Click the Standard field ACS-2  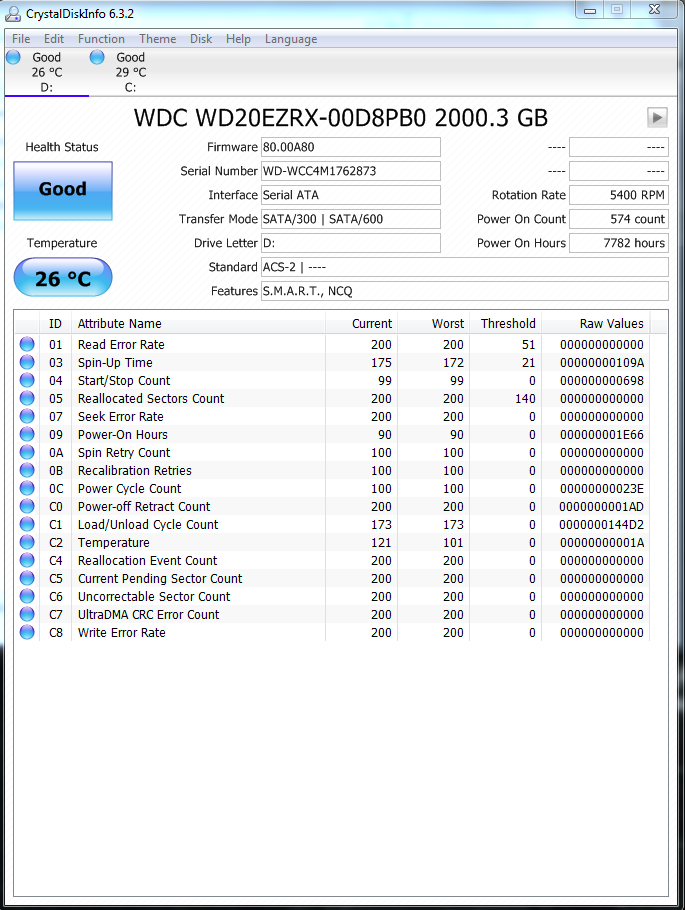click(x=464, y=267)
